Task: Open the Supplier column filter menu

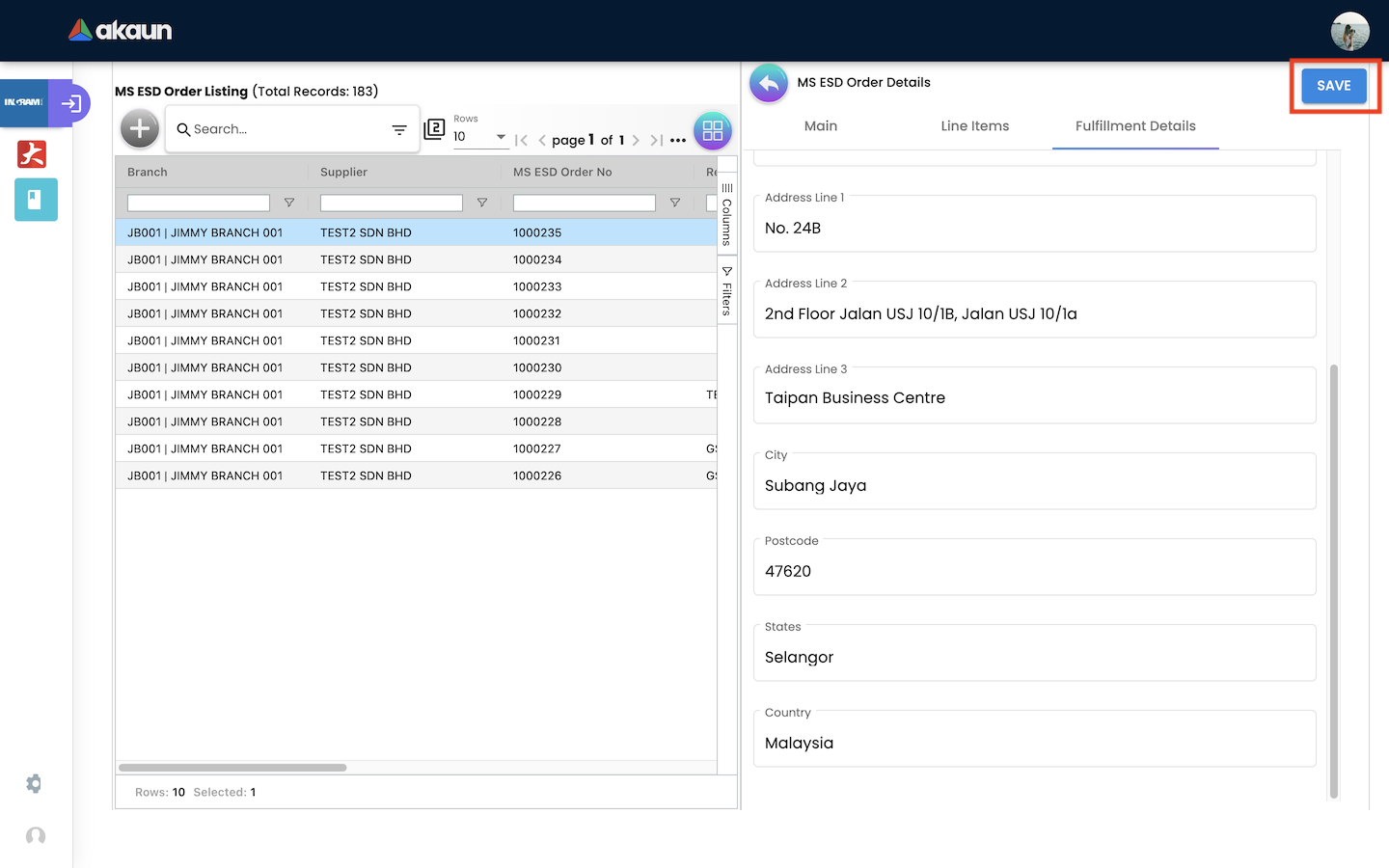Action: [x=482, y=203]
